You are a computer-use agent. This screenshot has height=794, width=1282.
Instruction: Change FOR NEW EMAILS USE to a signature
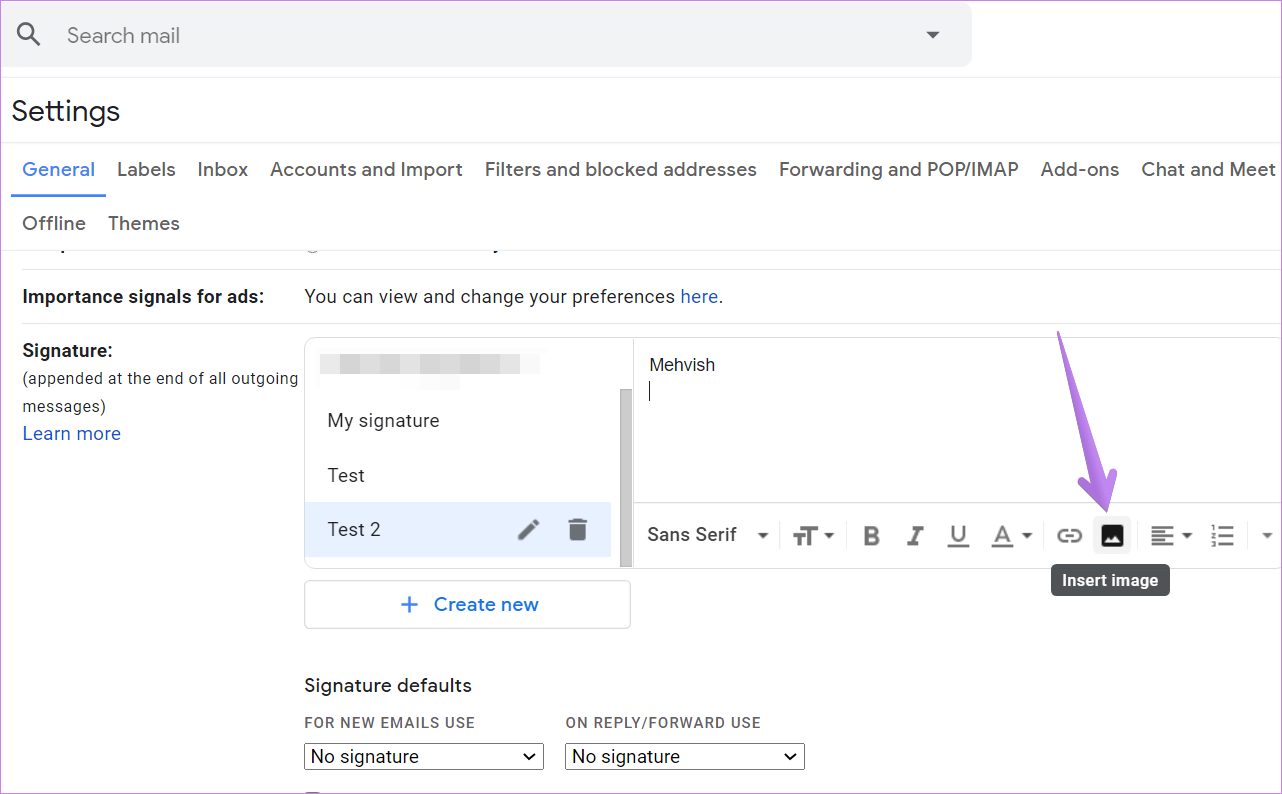tap(423, 756)
